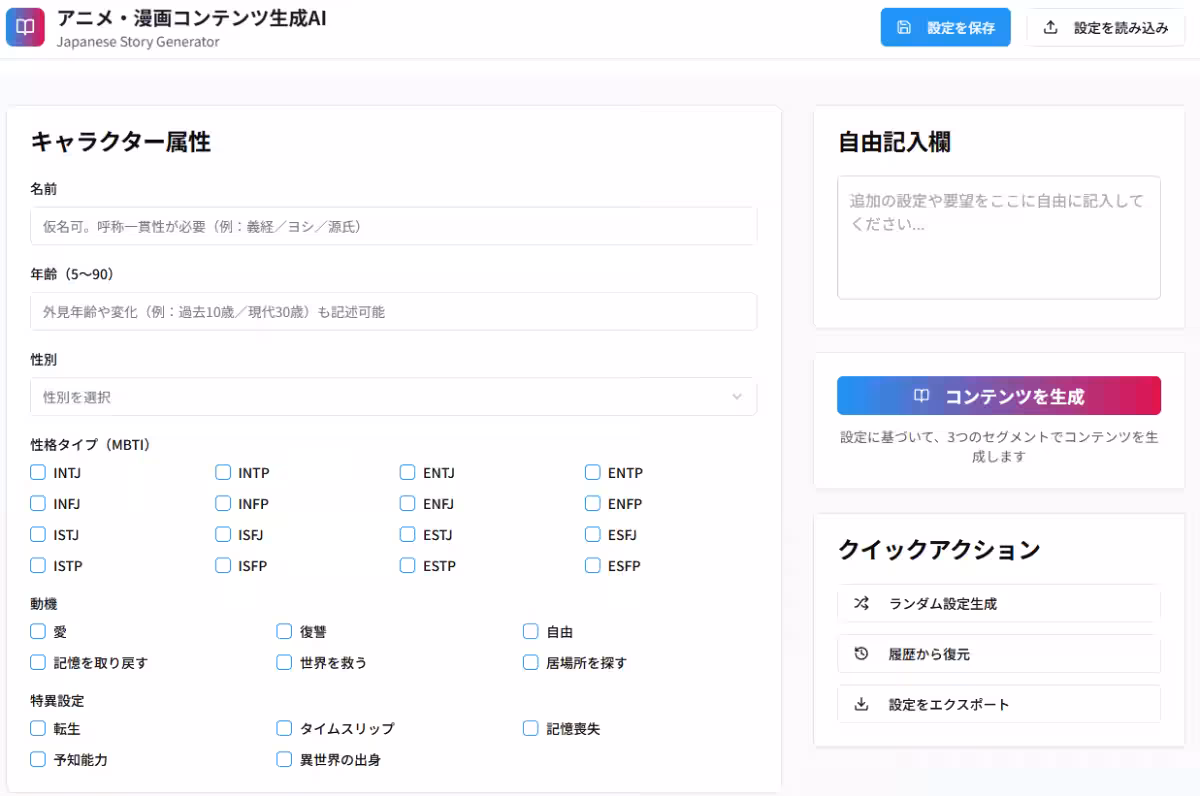Click the download icon next to 設定をエクスポート
Image resolution: width=1200 pixels, height=796 pixels.
[x=861, y=704]
